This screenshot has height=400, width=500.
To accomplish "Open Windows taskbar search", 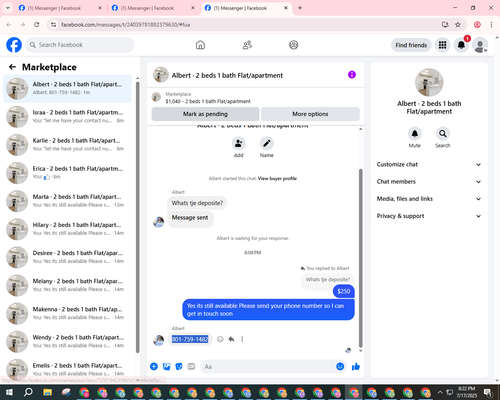I will tap(28, 392).
